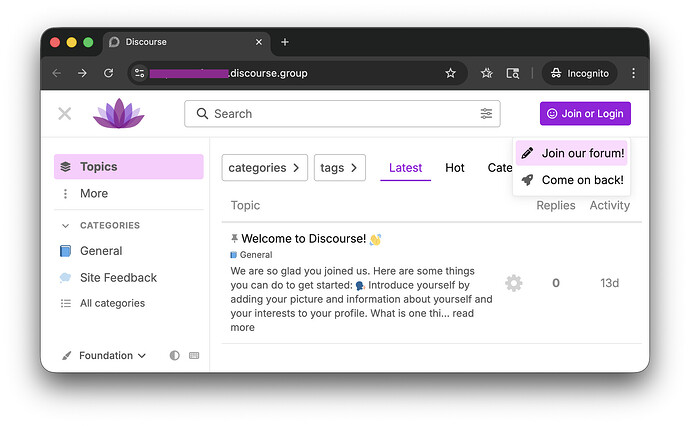Reload the page
Image resolution: width=690 pixels, height=426 pixels.
click(108, 73)
